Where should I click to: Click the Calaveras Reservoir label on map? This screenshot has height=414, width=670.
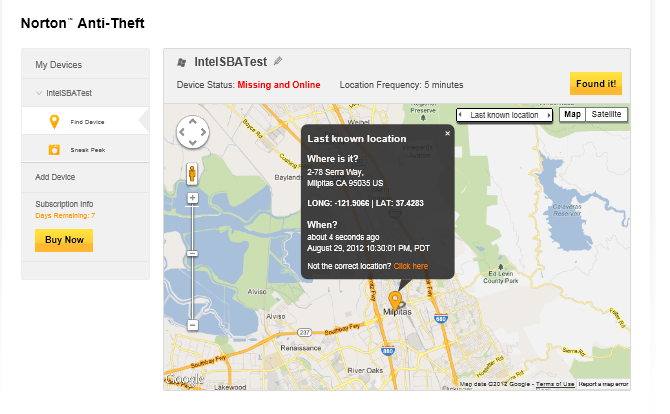[567, 210]
